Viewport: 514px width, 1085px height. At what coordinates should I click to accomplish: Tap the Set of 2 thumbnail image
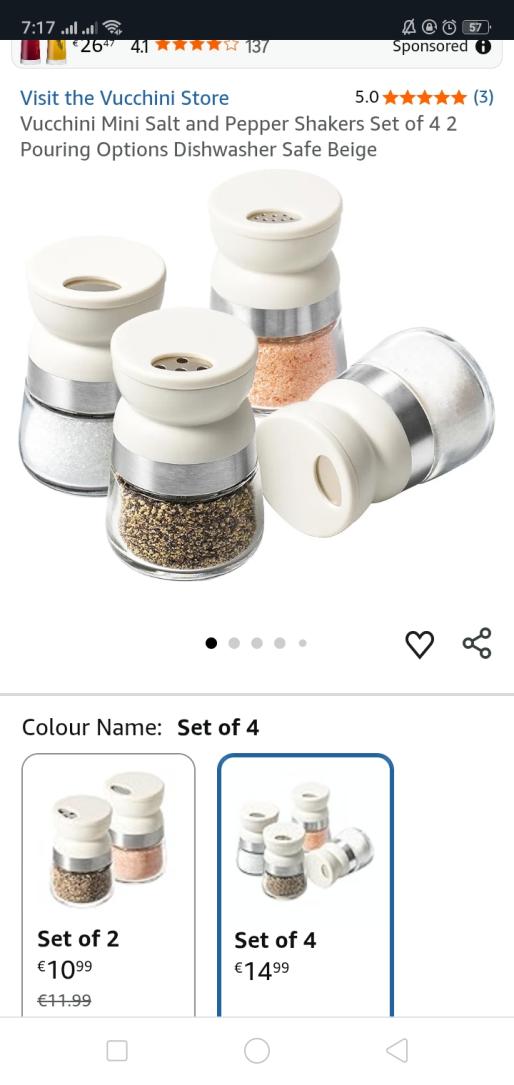(x=109, y=839)
